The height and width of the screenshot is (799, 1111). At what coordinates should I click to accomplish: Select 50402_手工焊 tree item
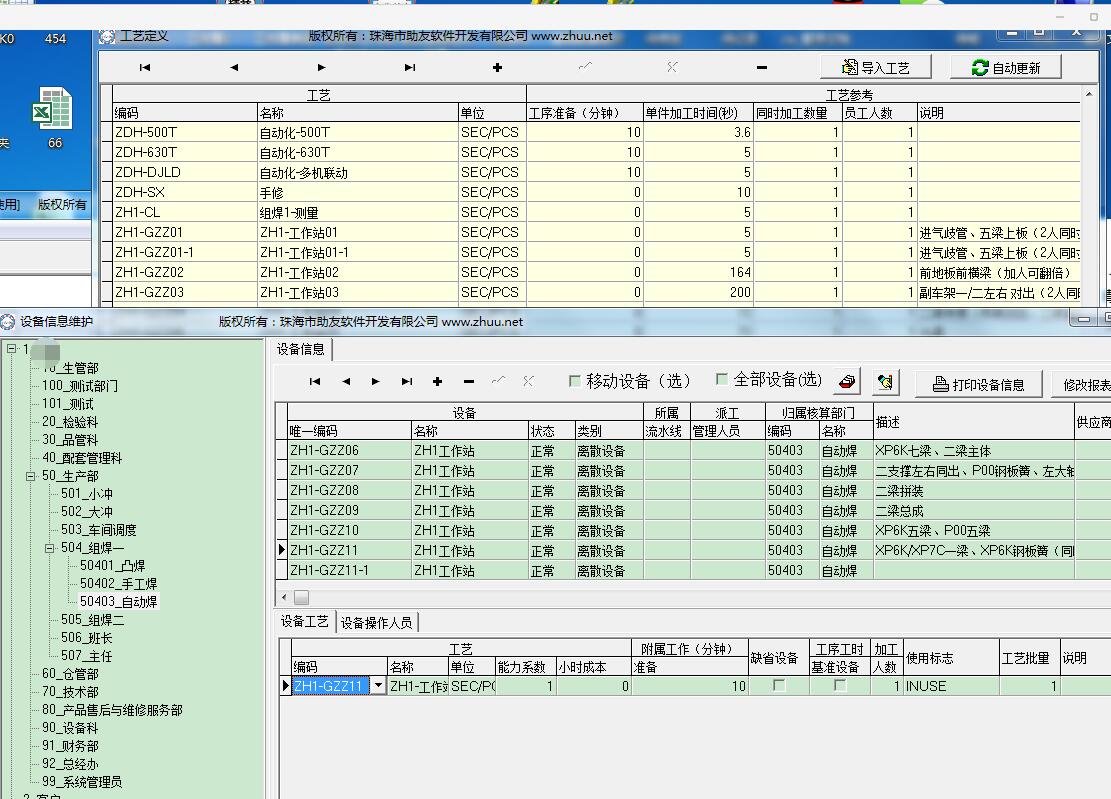(x=118, y=584)
